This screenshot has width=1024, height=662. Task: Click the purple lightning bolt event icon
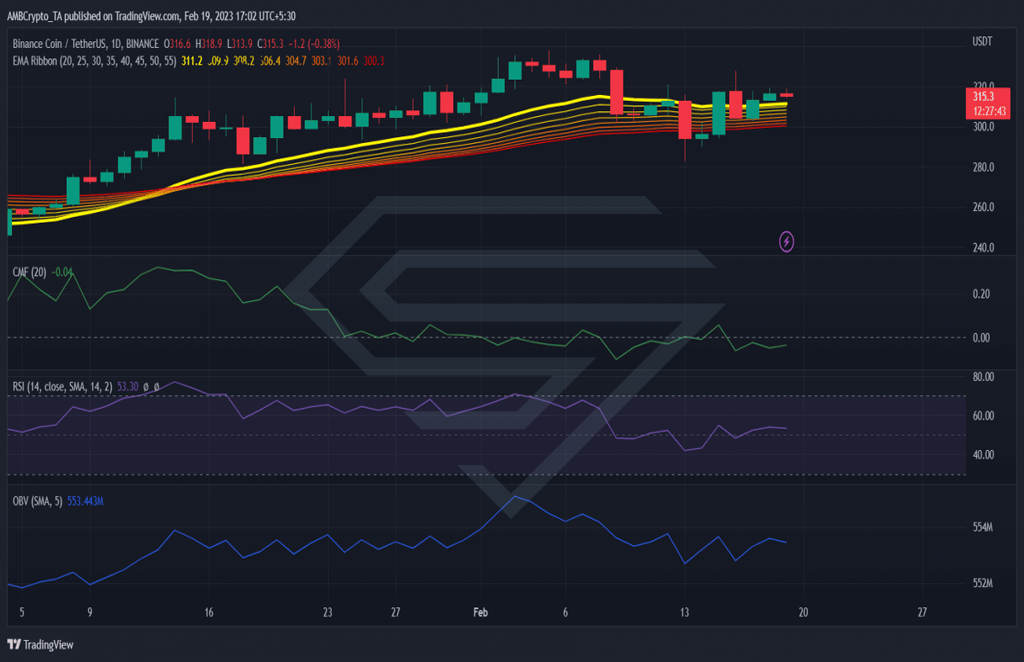coord(786,242)
